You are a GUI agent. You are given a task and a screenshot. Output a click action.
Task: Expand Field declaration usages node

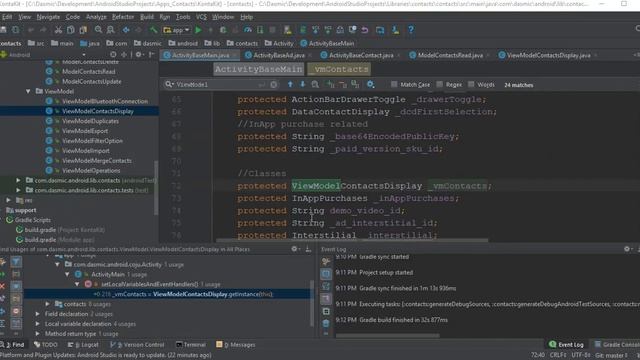coord(38,314)
